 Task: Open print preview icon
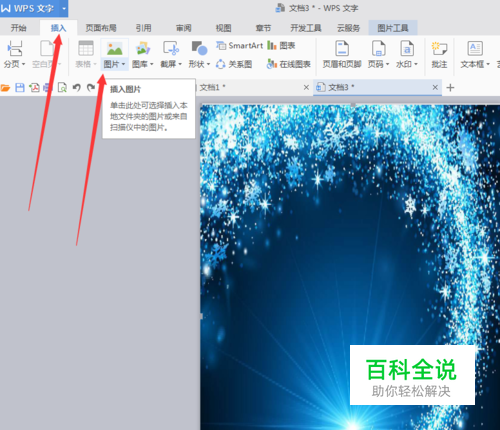click(62, 88)
